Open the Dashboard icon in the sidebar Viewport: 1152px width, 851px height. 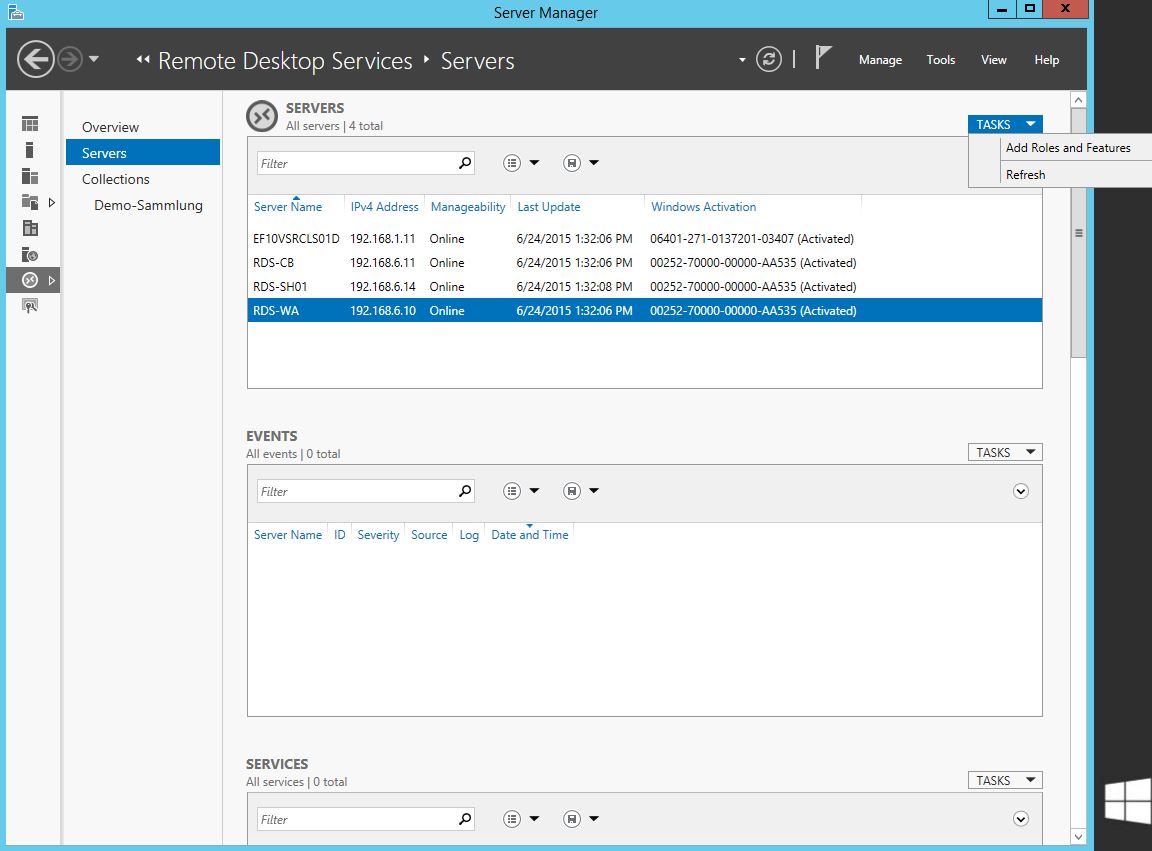(30, 124)
